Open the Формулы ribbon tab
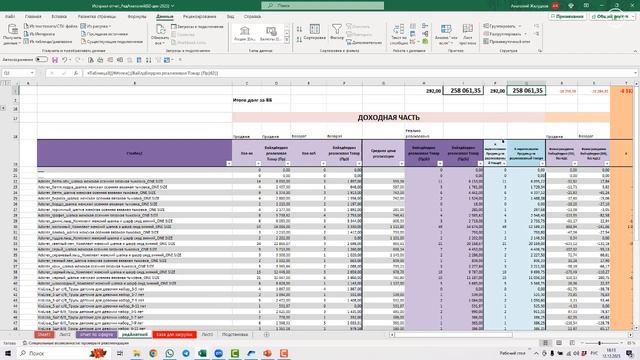Image resolution: width=640 pixels, height=360 pixels. tap(137, 17)
